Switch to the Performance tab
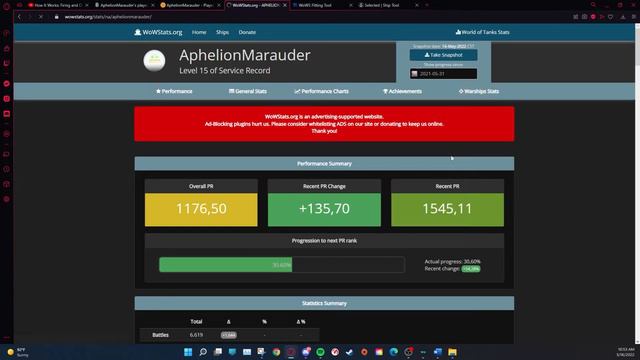The height and width of the screenshot is (360, 640). pos(174,91)
